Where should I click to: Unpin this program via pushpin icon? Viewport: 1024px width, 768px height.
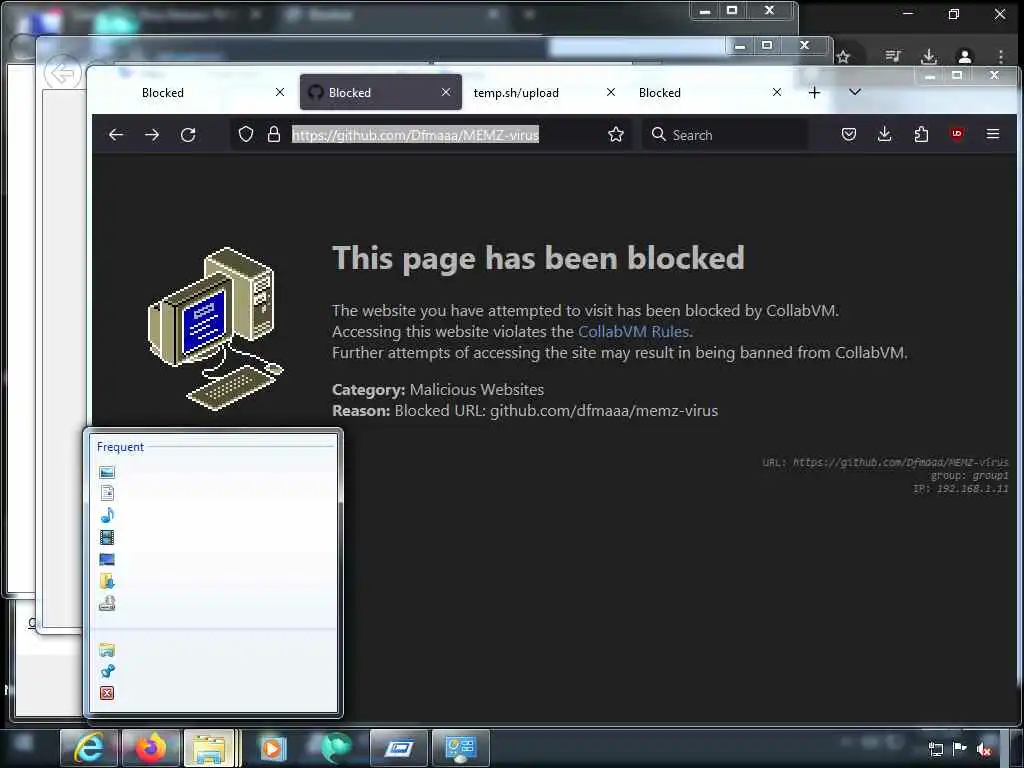coord(107,671)
